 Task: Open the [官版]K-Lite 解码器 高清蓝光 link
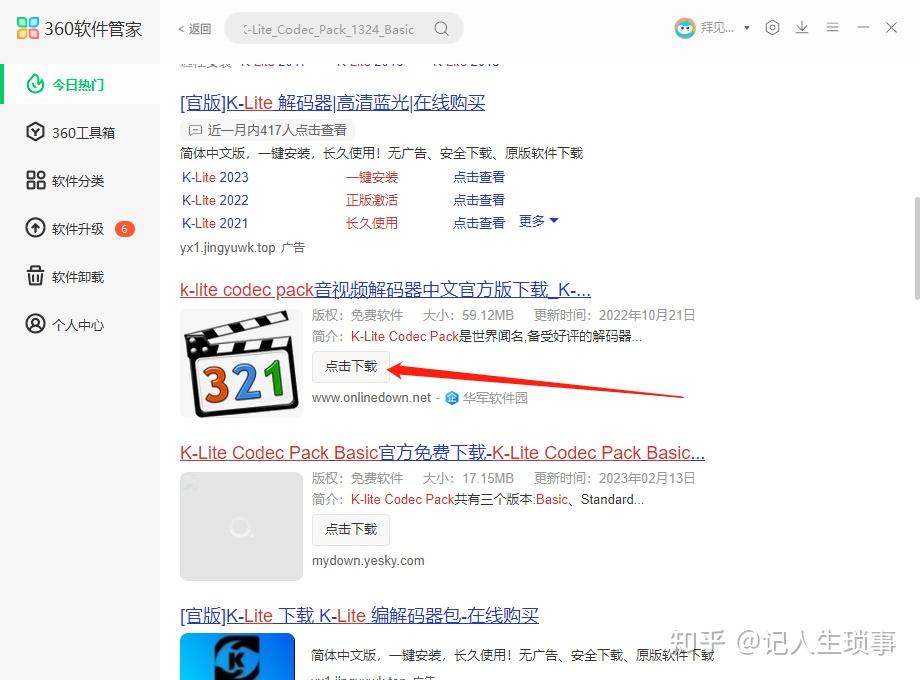(x=333, y=103)
